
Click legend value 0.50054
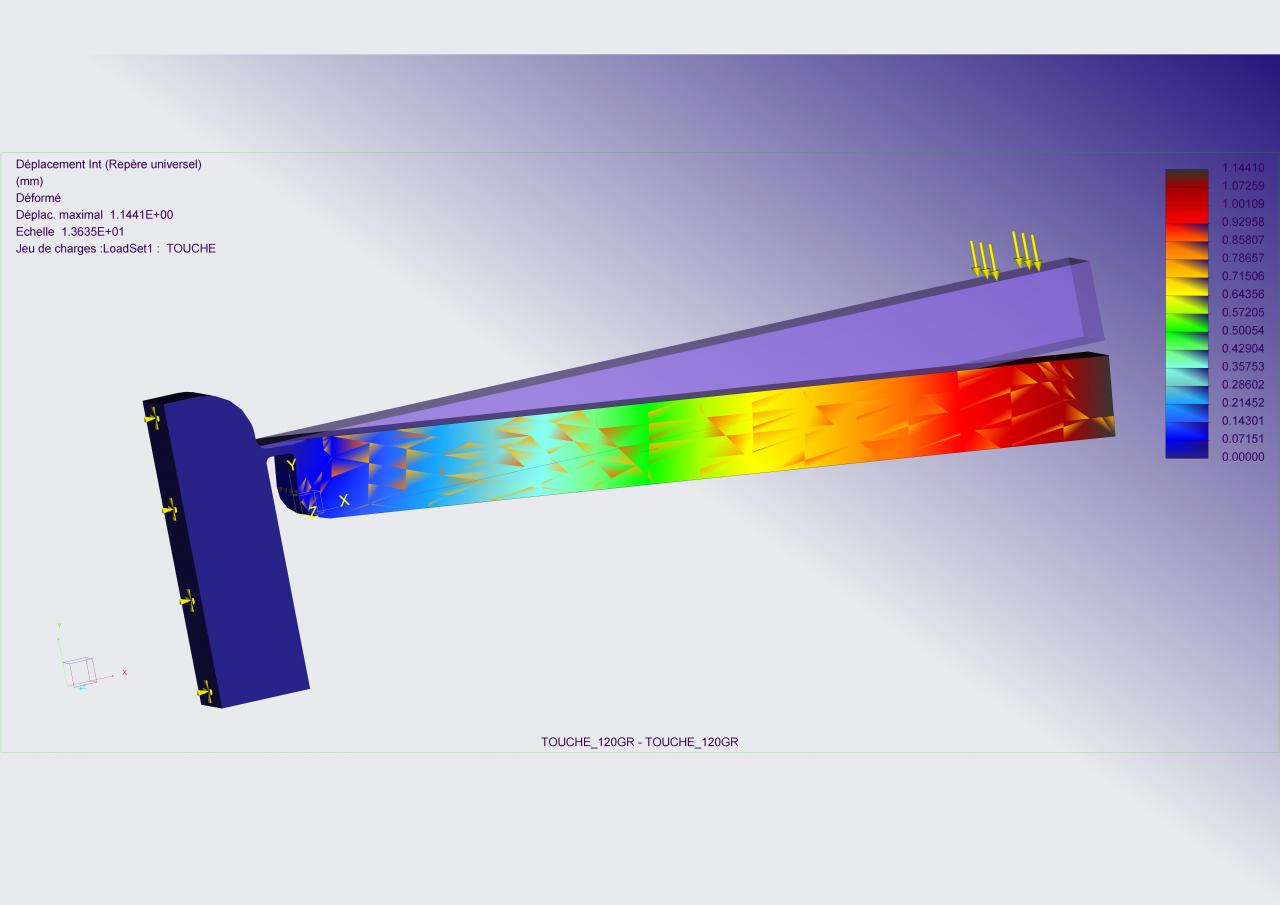click(x=1243, y=330)
